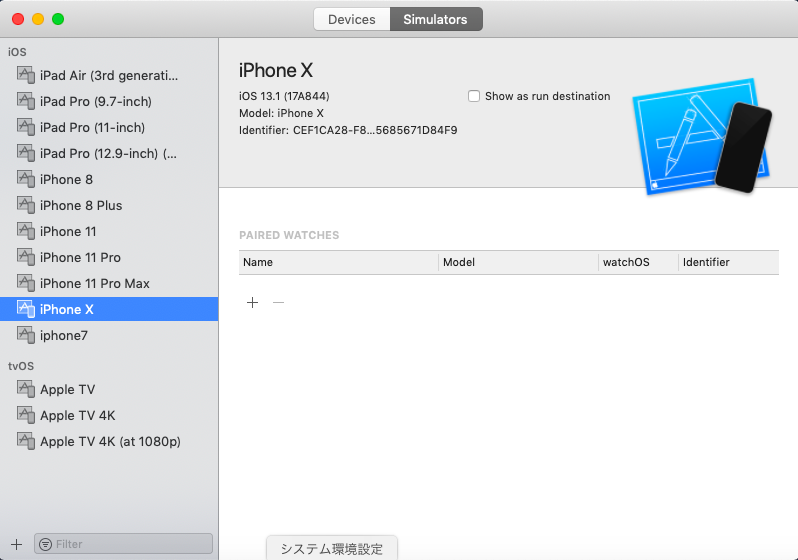Select iPad Pro (12.9-inch) in the list
Image resolution: width=798 pixels, height=560 pixels.
pos(109,153)
